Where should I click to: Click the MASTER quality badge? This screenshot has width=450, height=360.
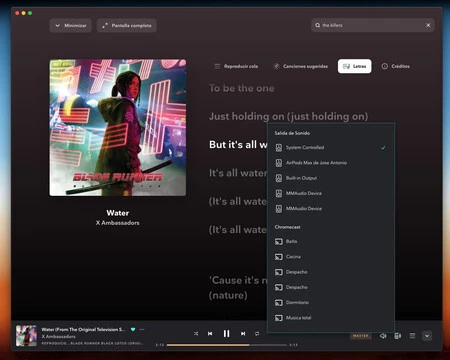(360, 336)
